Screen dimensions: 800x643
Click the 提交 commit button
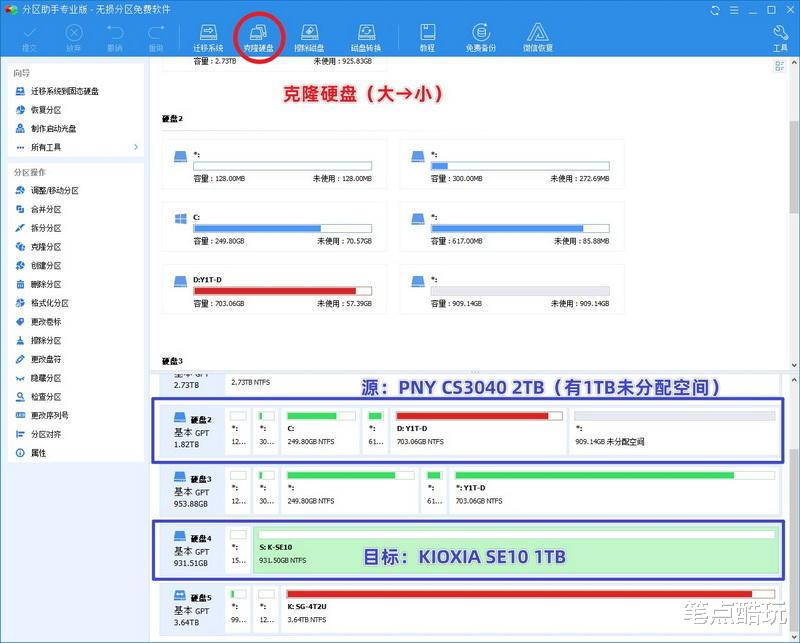point(28,35)
